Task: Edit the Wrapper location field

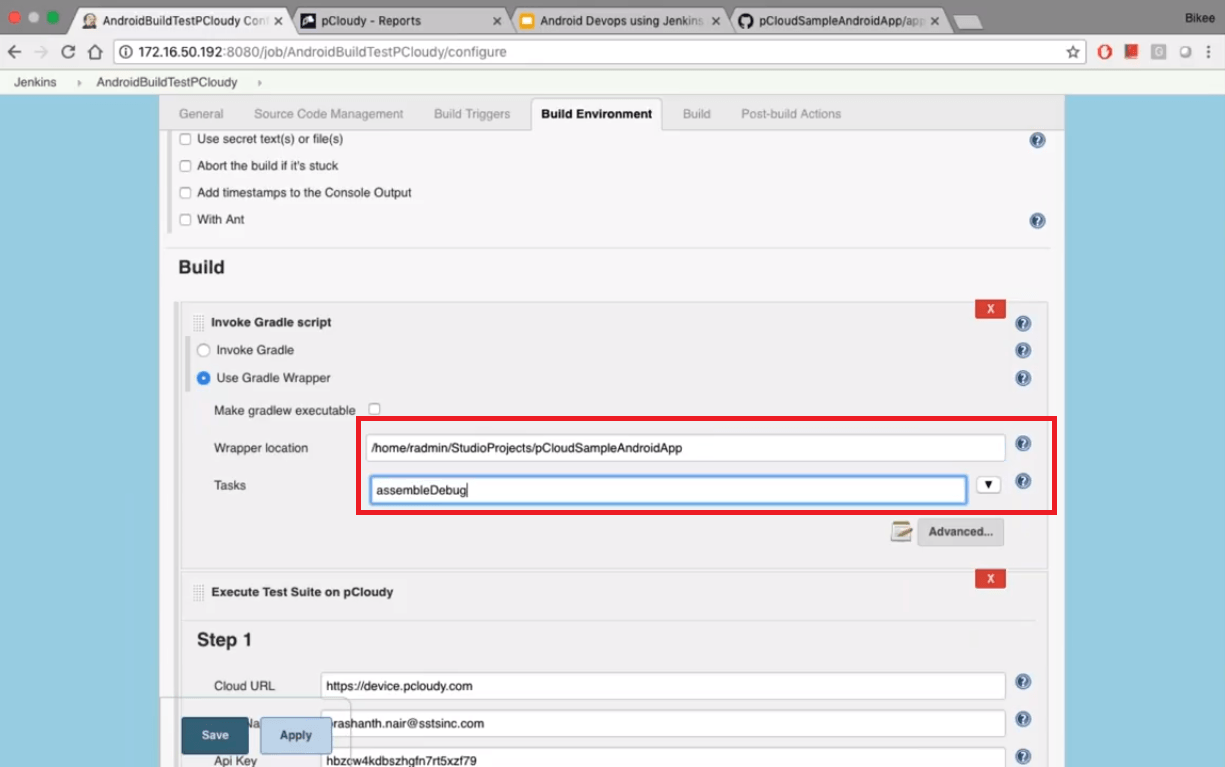Action: tap(685, 448)
